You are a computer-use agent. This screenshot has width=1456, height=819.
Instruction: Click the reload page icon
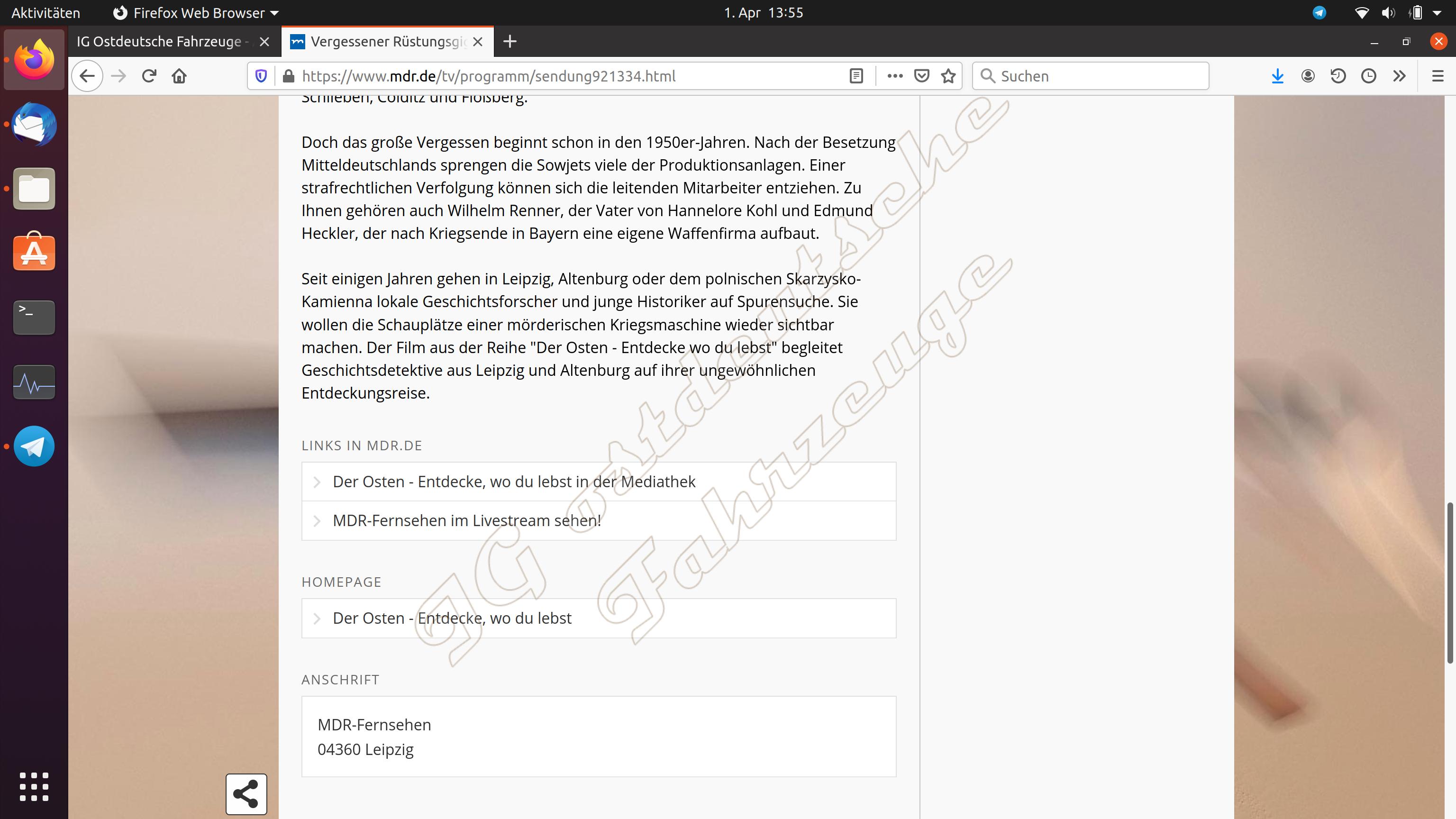(x=149, y=76)
